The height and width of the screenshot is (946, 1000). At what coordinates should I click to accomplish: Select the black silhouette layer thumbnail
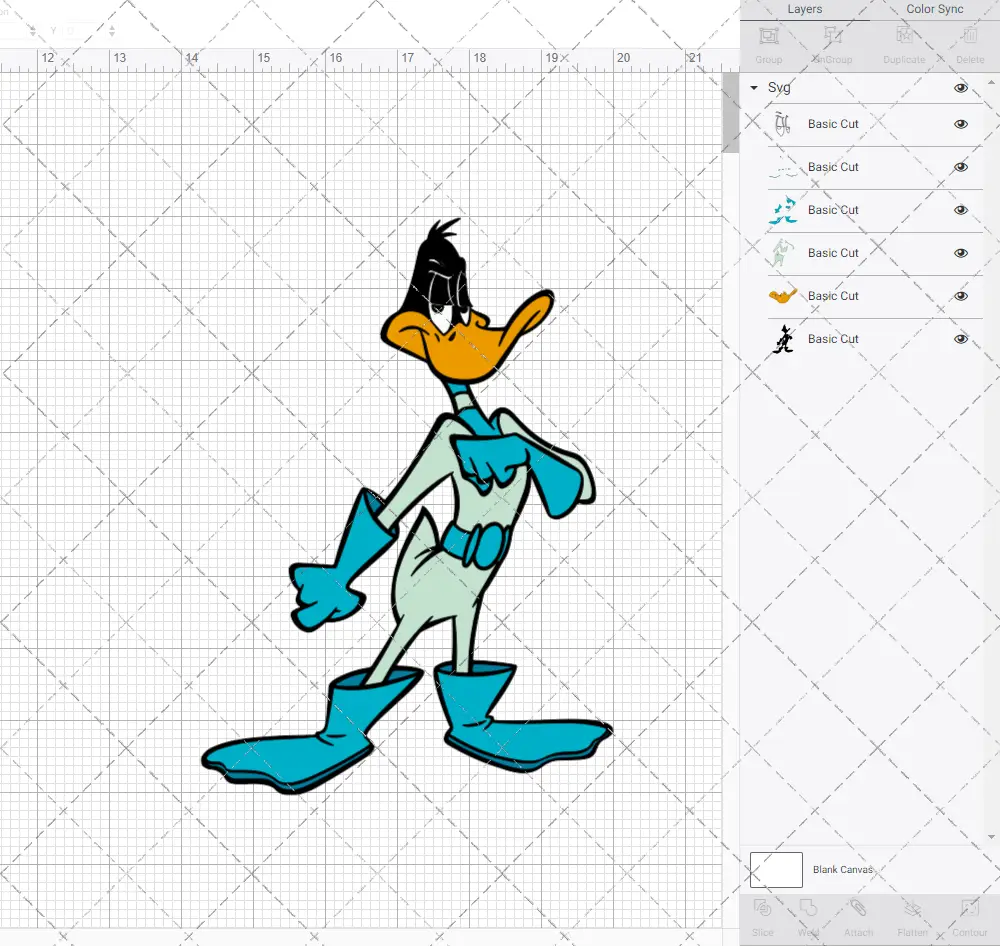[x=783, y=339]
